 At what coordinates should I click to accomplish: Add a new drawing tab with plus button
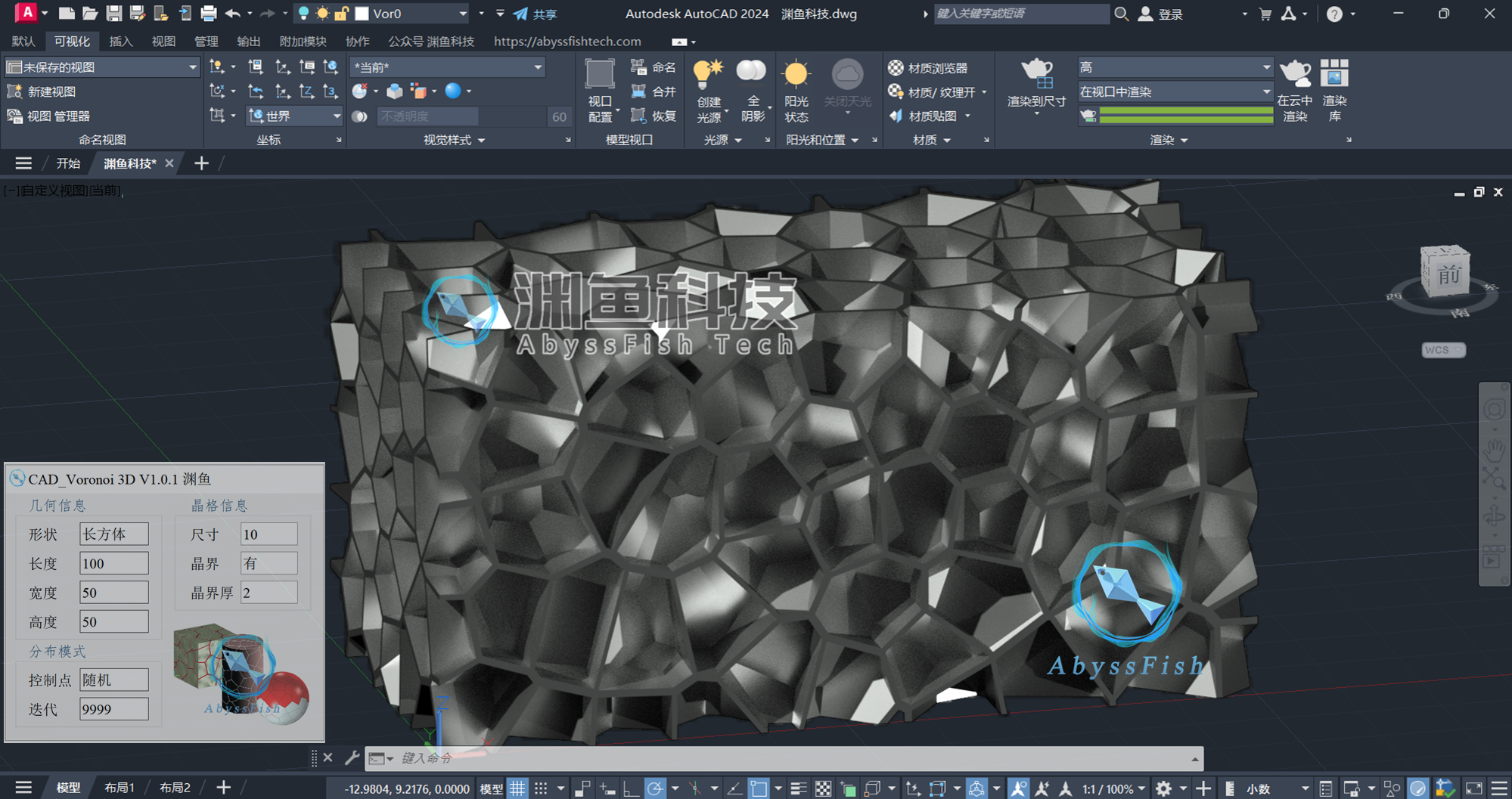point(201,163)
